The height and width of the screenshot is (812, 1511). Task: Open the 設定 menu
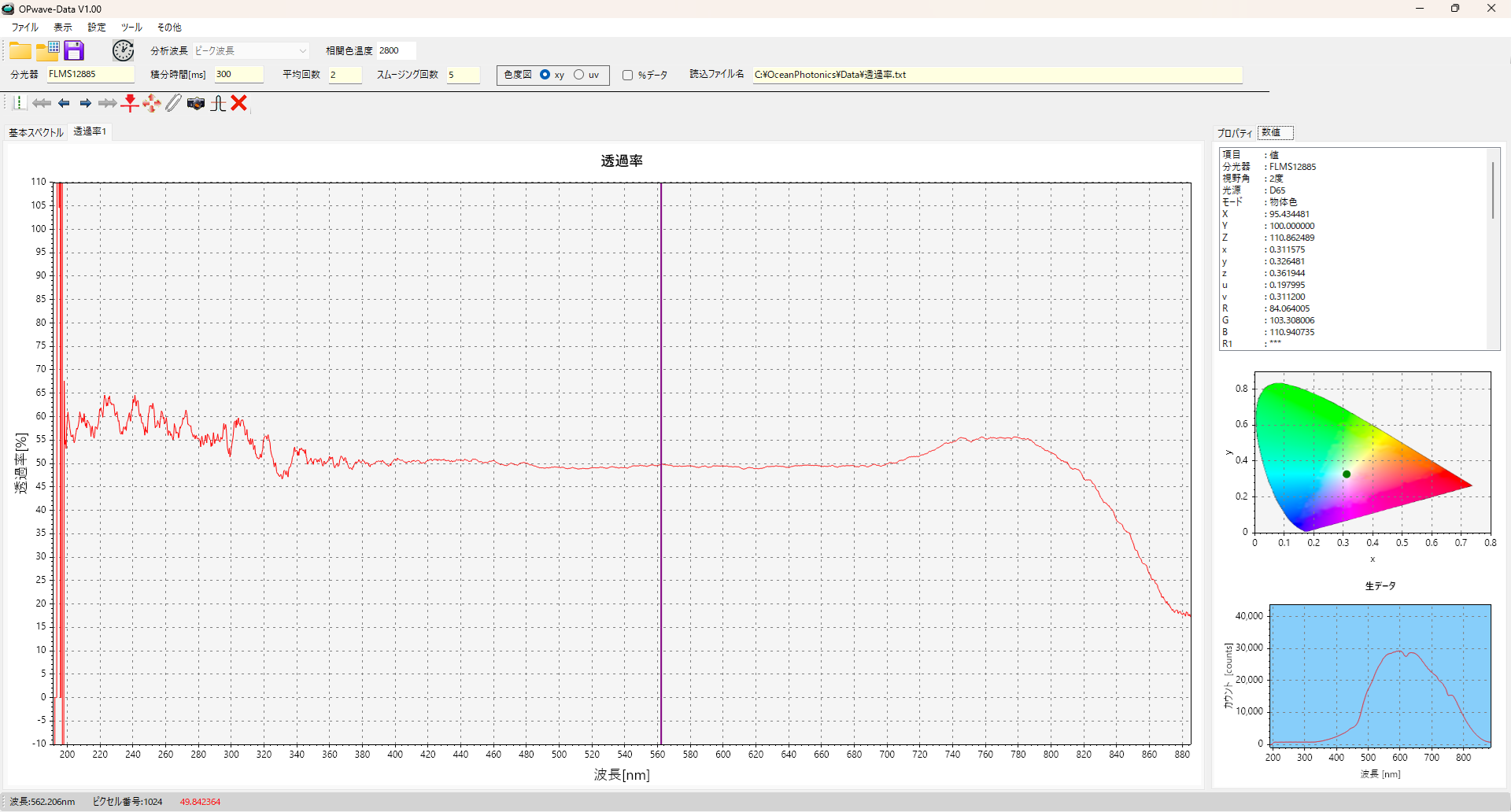coord(97,28)
